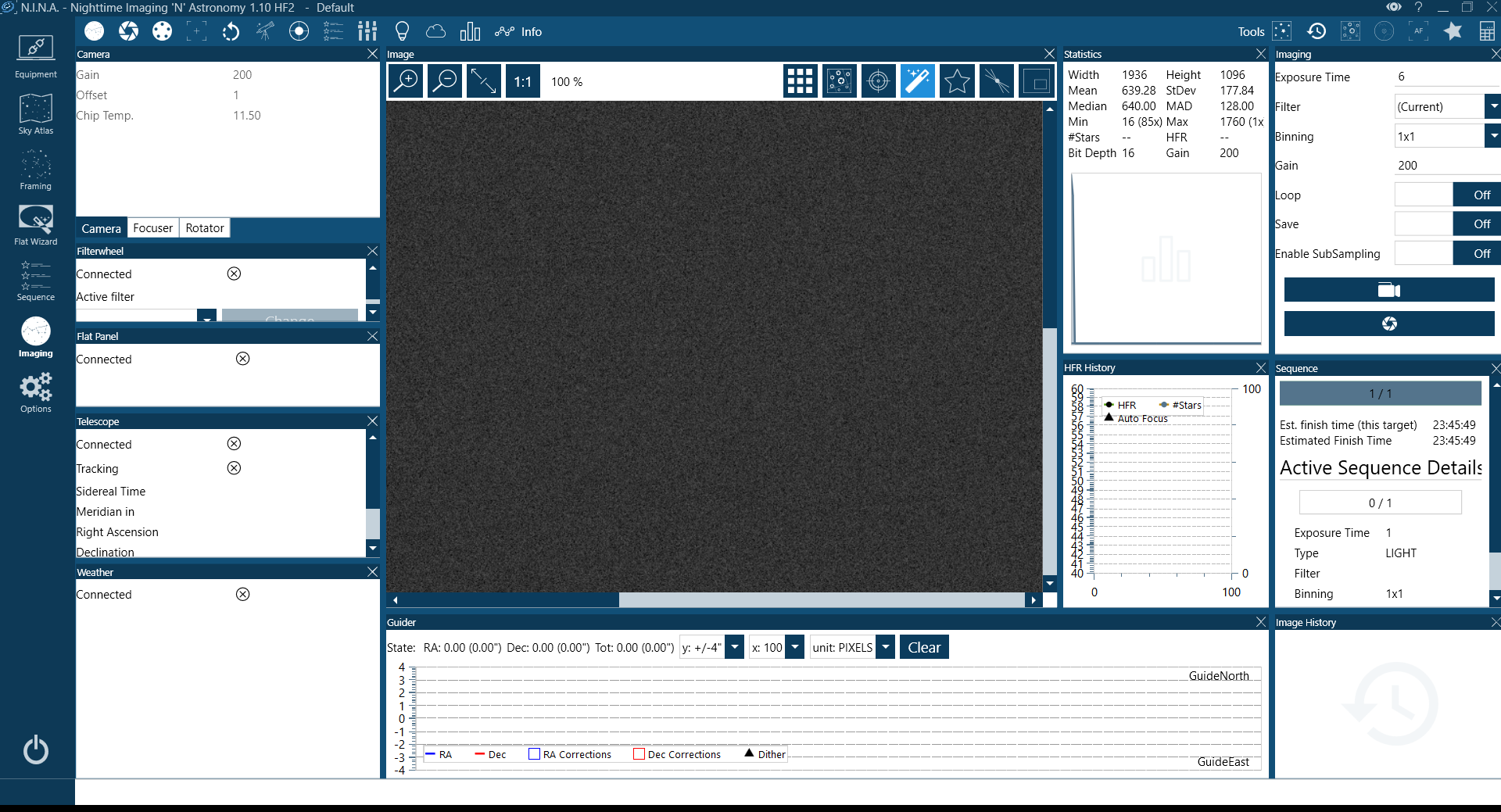
Task: Toggle the Bahtinov analysis button
Action: [x=997, y=81]
